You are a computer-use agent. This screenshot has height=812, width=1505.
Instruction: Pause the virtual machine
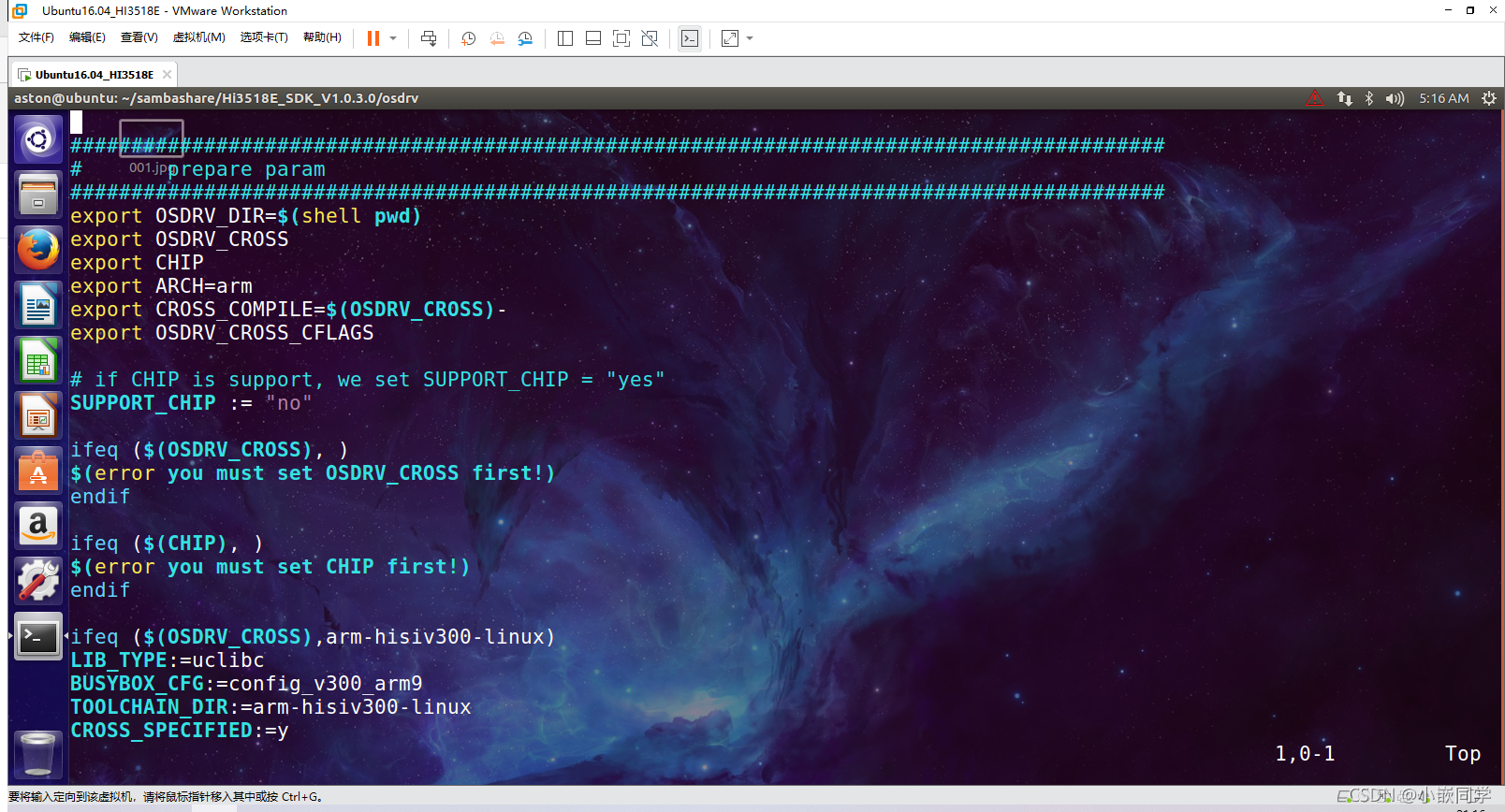coord(373,38)
